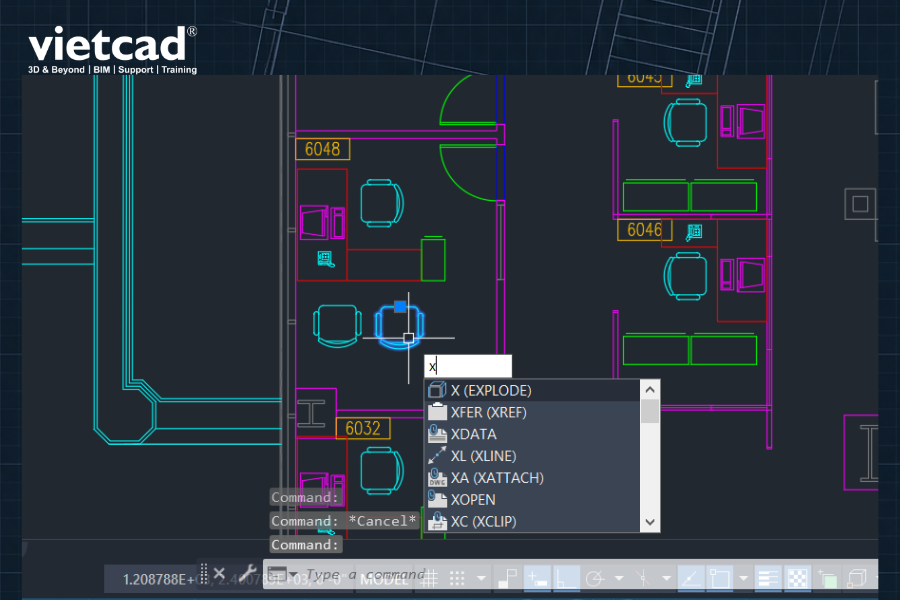Viewport: 900px width, 600px height.
Task: Toggle Transparency checkerboard icon
Action: pyautogui.click(x=797, y=578)
